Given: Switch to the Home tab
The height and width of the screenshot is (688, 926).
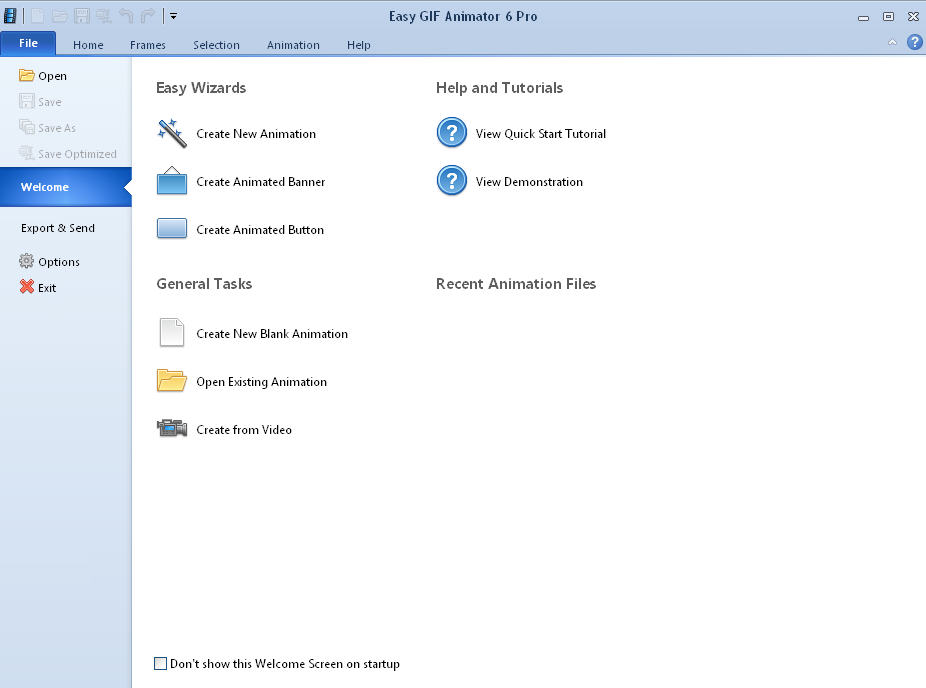Looking at the screenshot, I should point(88,45).
